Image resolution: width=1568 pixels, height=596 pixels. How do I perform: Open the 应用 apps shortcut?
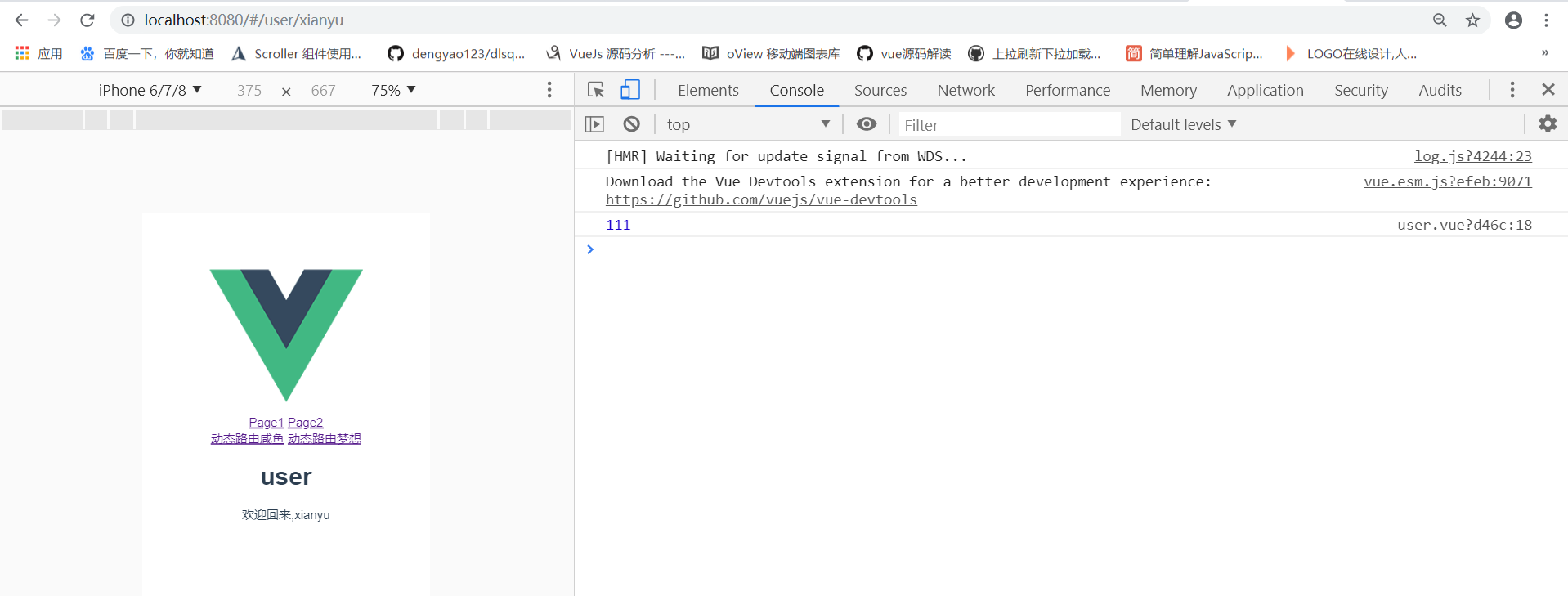tap(38, 53)
